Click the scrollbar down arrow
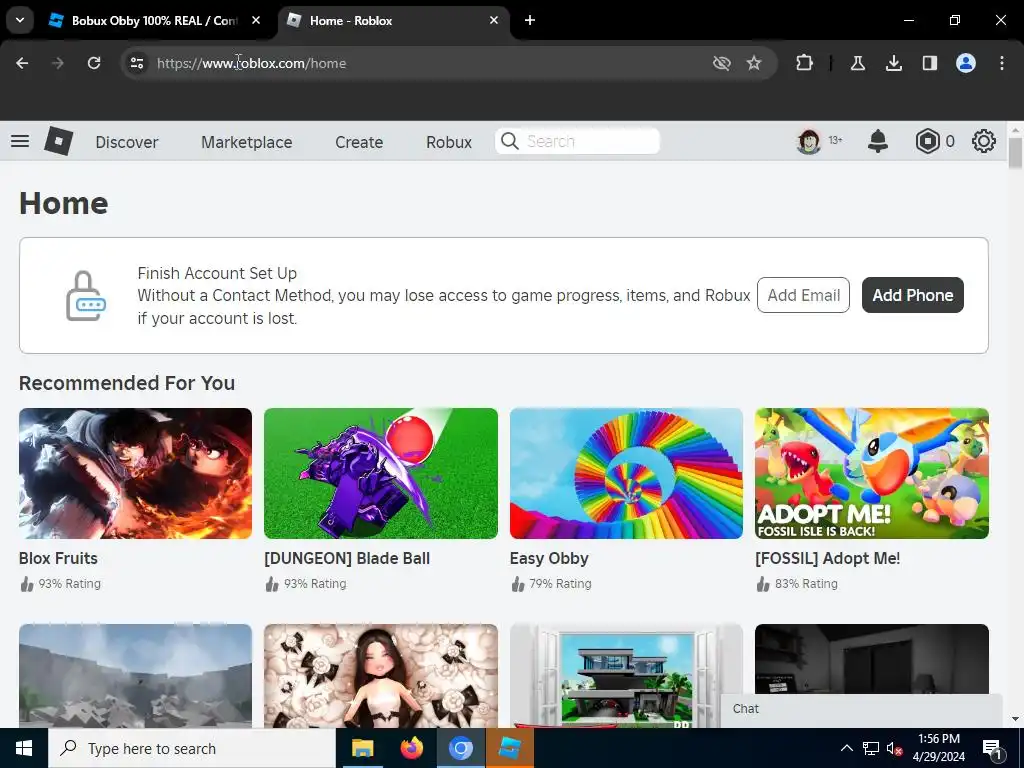 [x=1015, y=719]
